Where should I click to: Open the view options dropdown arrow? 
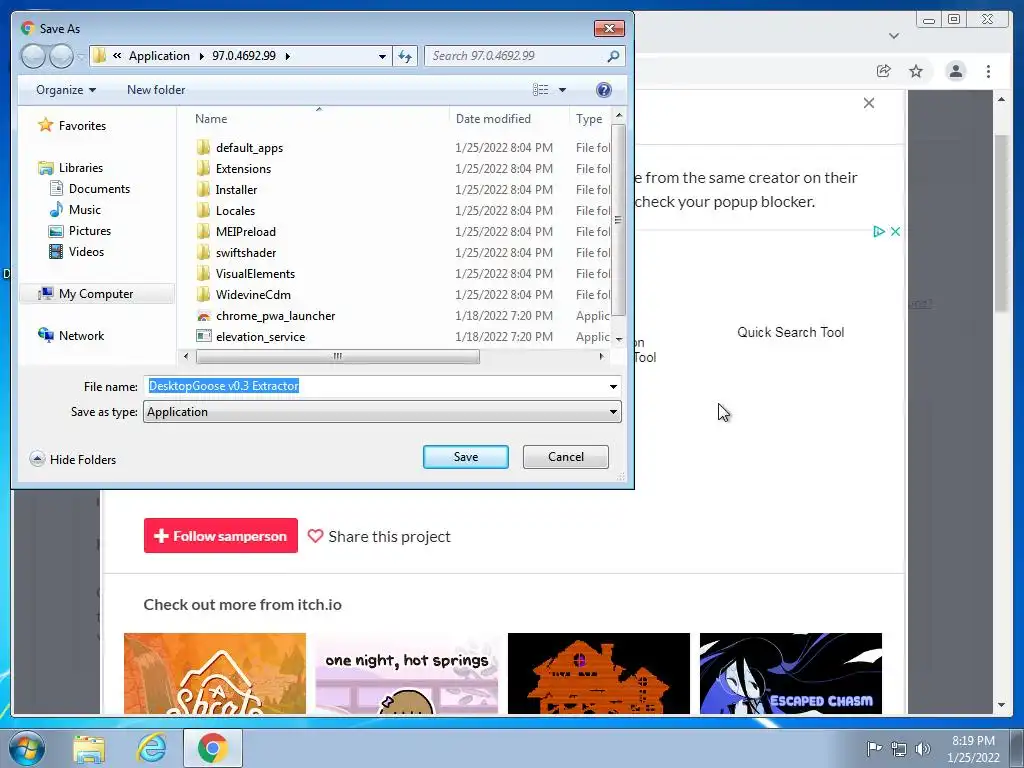[562, 90]
